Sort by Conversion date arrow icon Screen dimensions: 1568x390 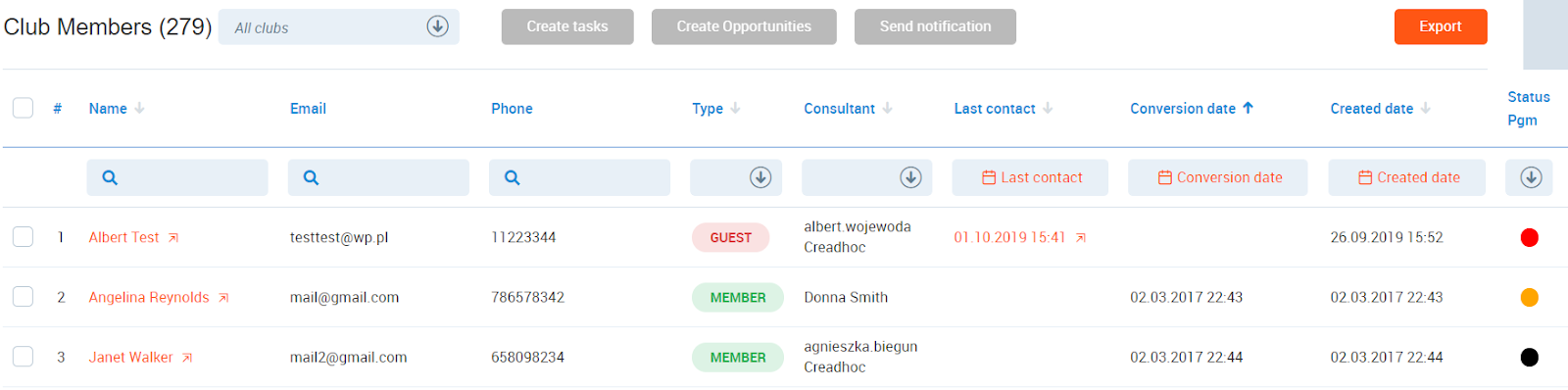tap(1248, 109)
